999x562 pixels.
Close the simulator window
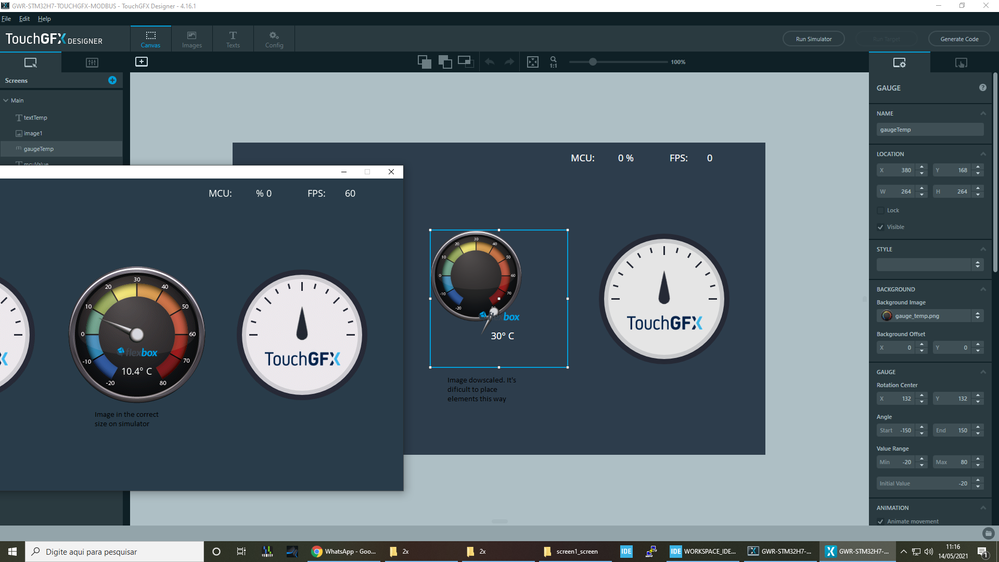[391, 172]
